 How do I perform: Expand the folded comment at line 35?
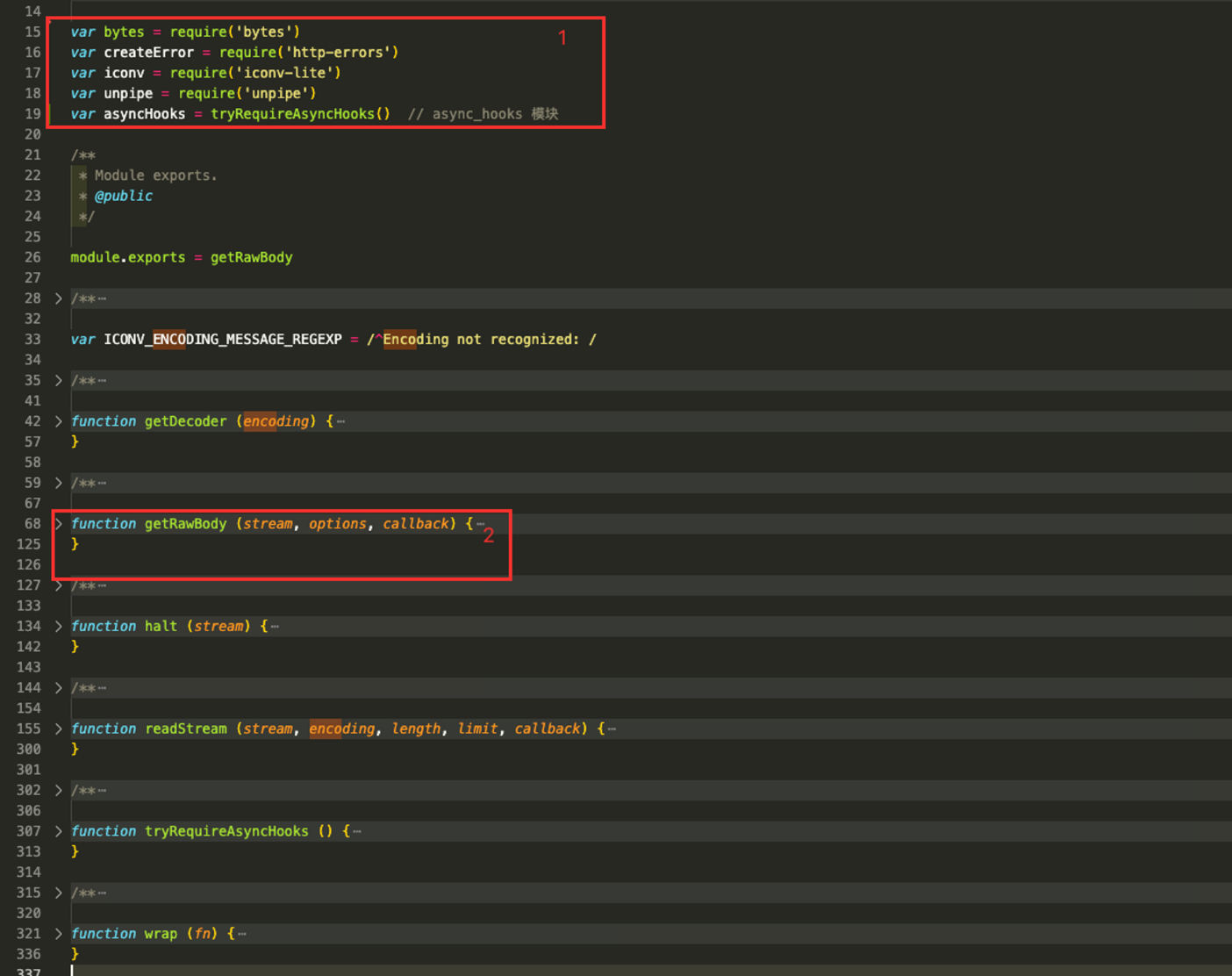[x=59, y=380]
